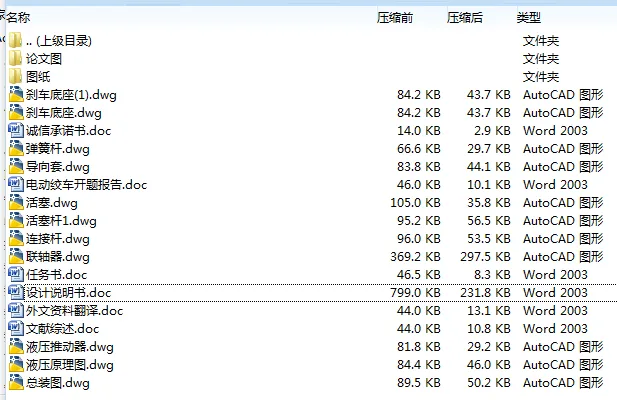Click the 105.0 KB size value
This screenshot has height=400, width=617.
pos(415,203)
